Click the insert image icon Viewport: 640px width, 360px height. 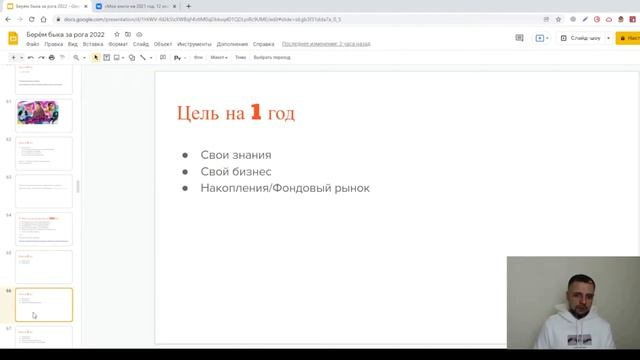coord(117,58)
